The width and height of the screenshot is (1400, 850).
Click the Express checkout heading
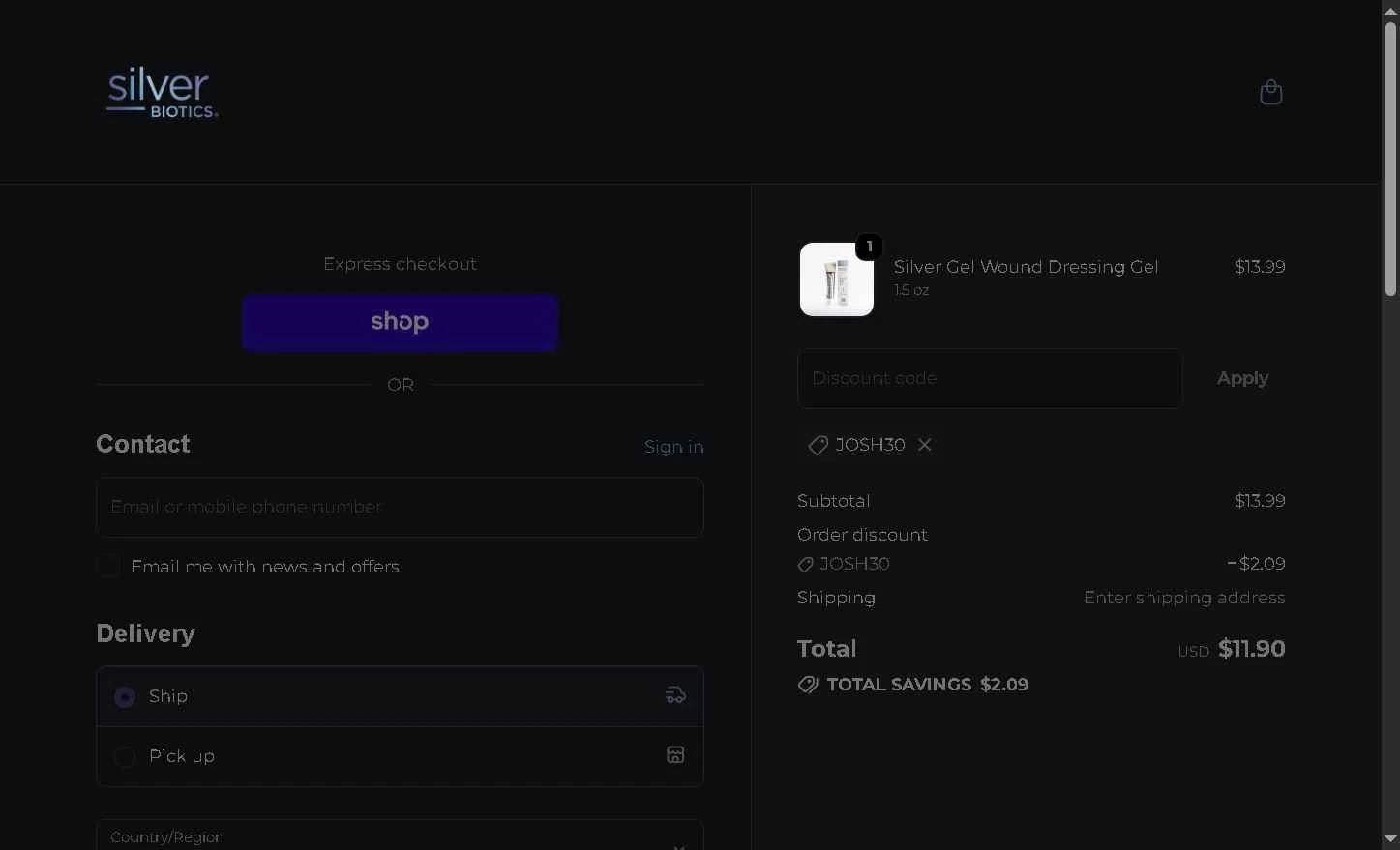(x=400, y=264)
